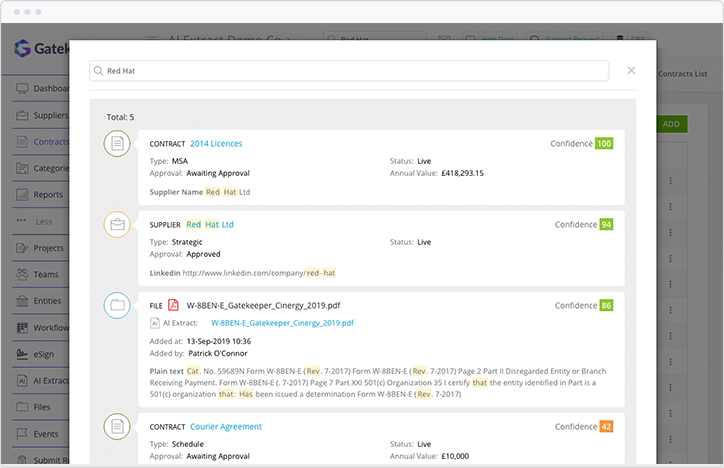Click the AI Extract icon under the file result
724x468 pixels.
coord(155,323)
